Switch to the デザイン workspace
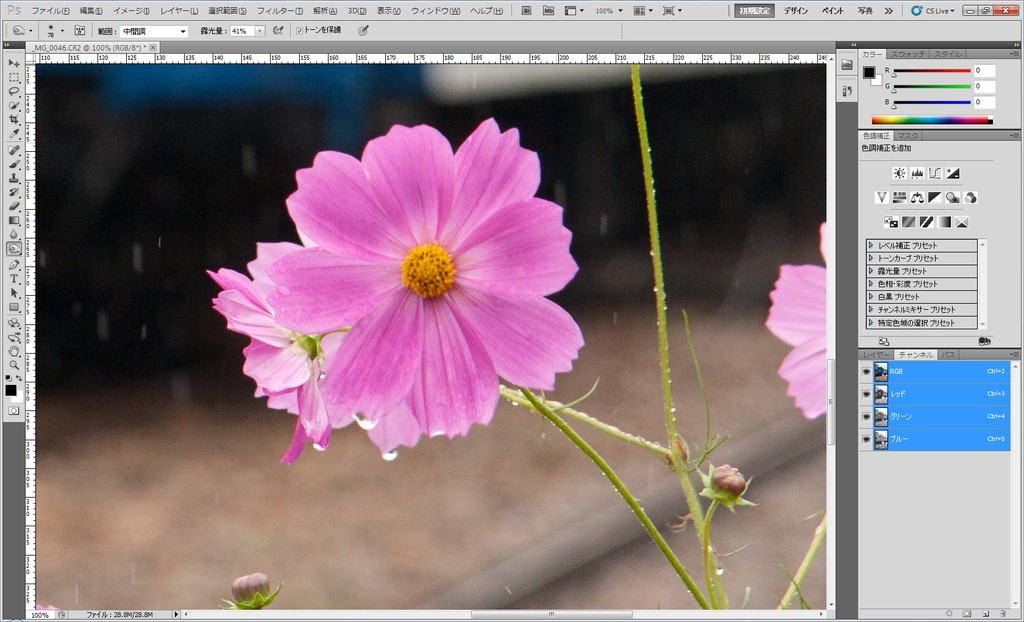 [x=795, y=10]
